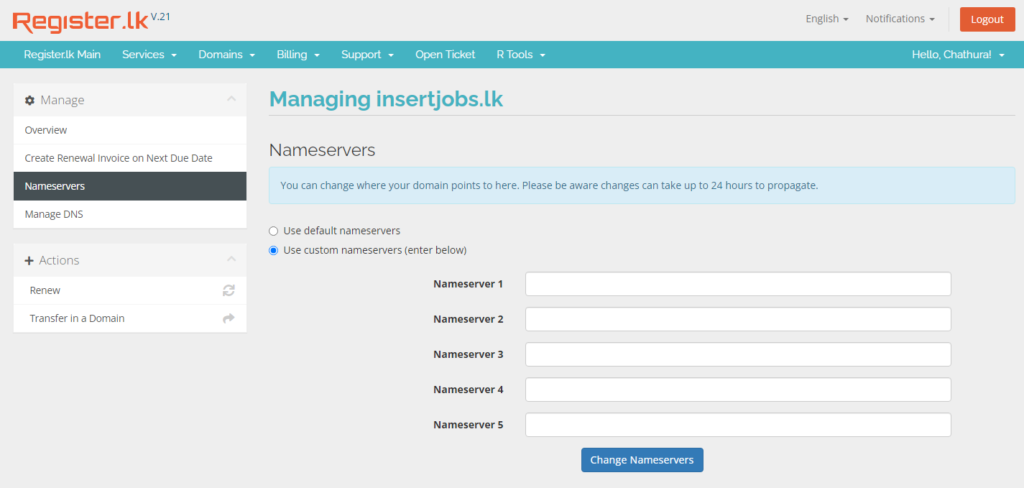Screen dimensions: 1024x488
Task: Click Open Ticket in the navigation bar
Action: click(445, 55)
